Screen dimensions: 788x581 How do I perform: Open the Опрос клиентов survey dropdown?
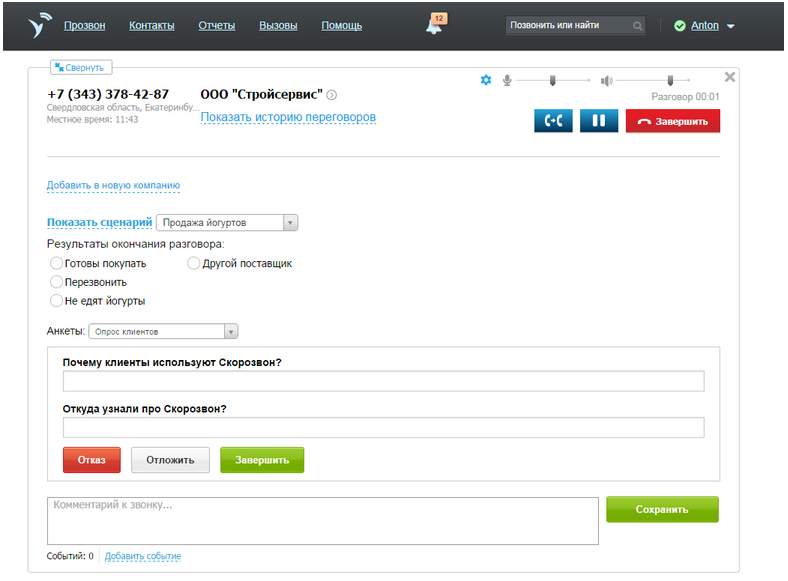(x=163, y=331)
